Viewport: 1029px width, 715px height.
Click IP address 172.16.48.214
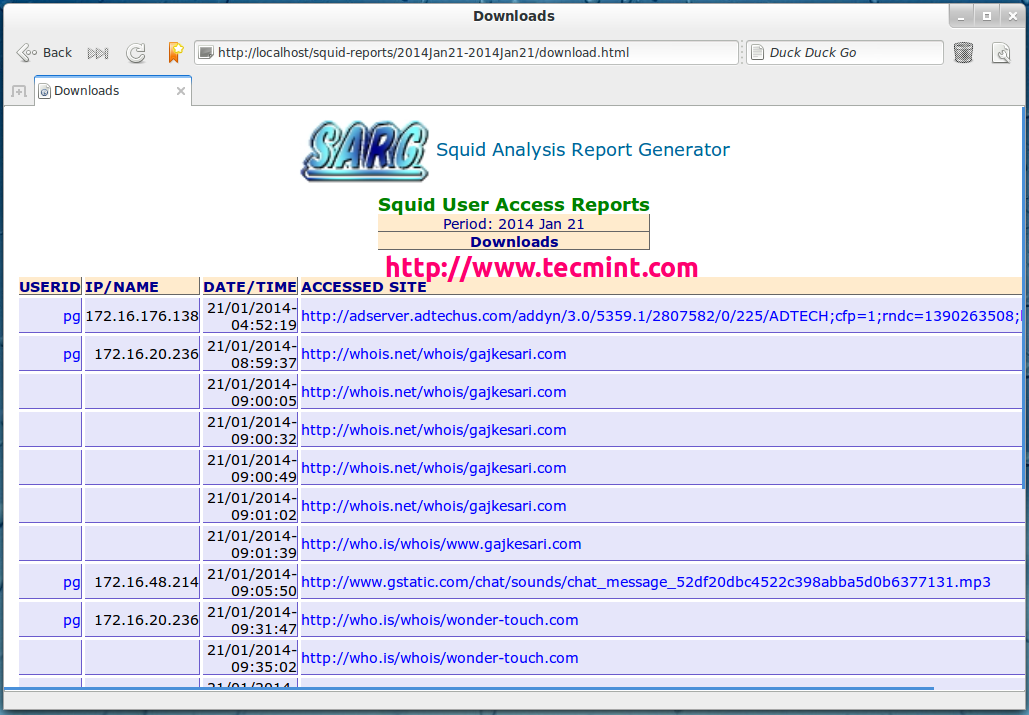146,582
